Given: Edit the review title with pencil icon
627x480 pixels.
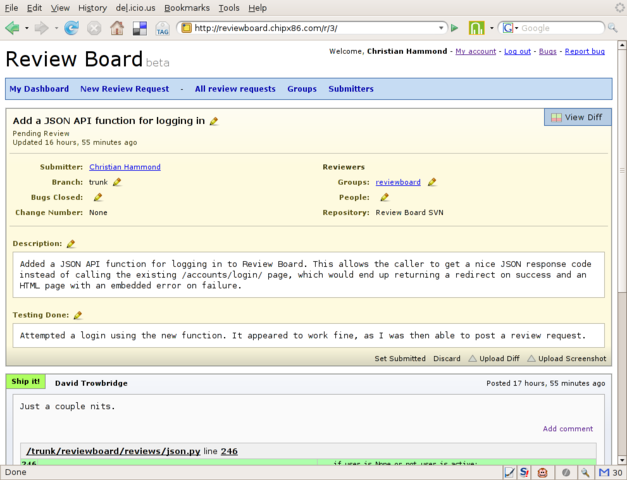Looking at the screenshot, I should 214,121.
